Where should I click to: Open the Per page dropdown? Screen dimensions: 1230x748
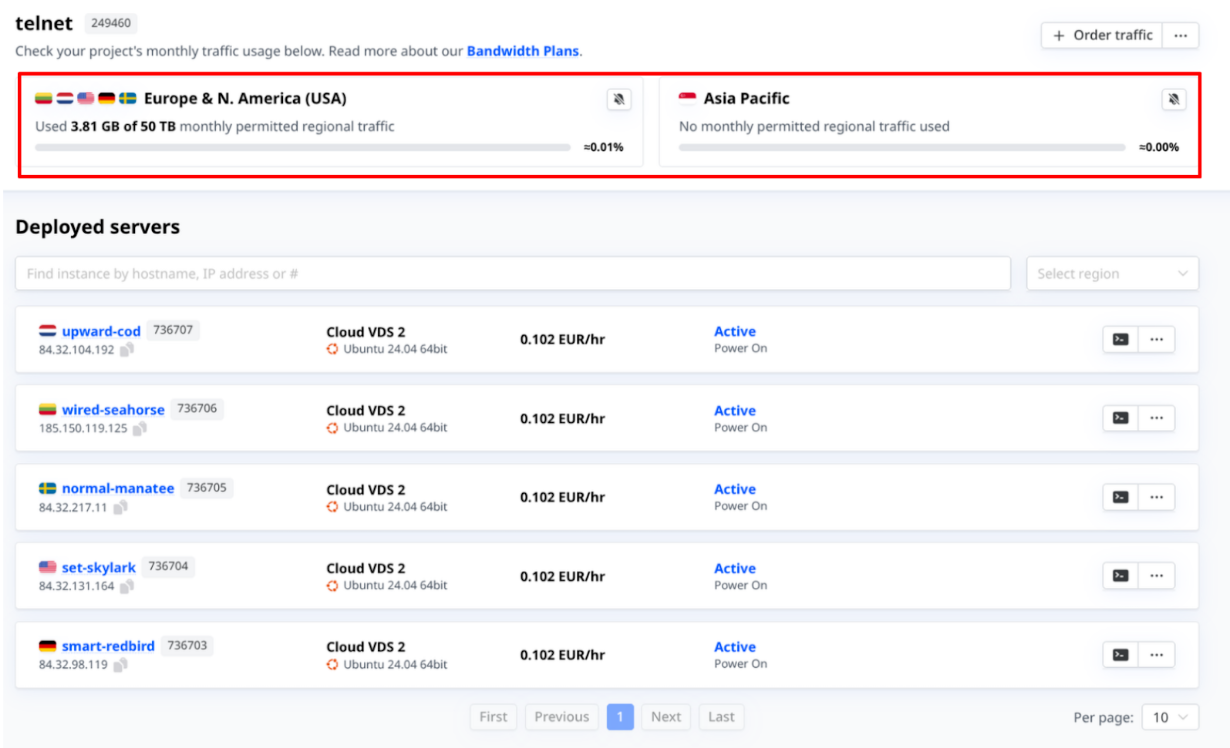click(1170, 717)
